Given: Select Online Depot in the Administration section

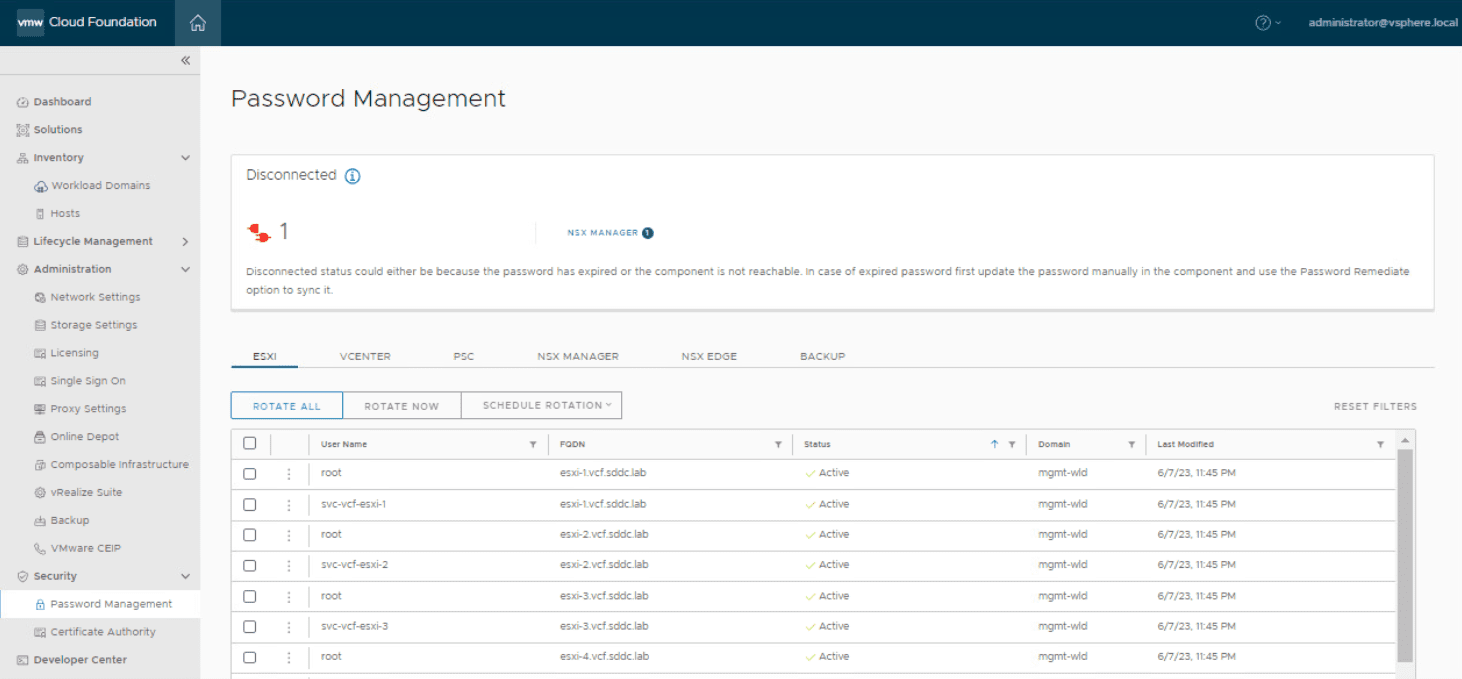Looking at the screenshot, I should coord(87,436).
